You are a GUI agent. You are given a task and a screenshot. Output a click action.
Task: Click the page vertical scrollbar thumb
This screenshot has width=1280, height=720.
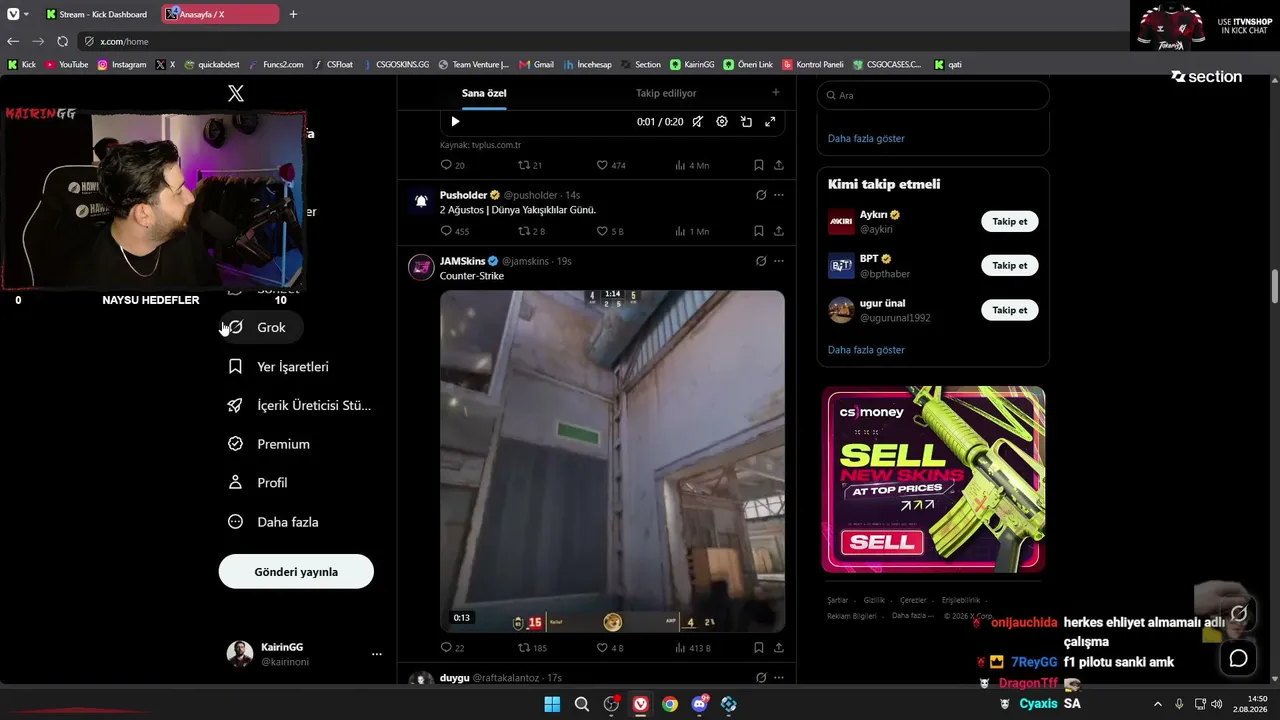[1274, 286]
